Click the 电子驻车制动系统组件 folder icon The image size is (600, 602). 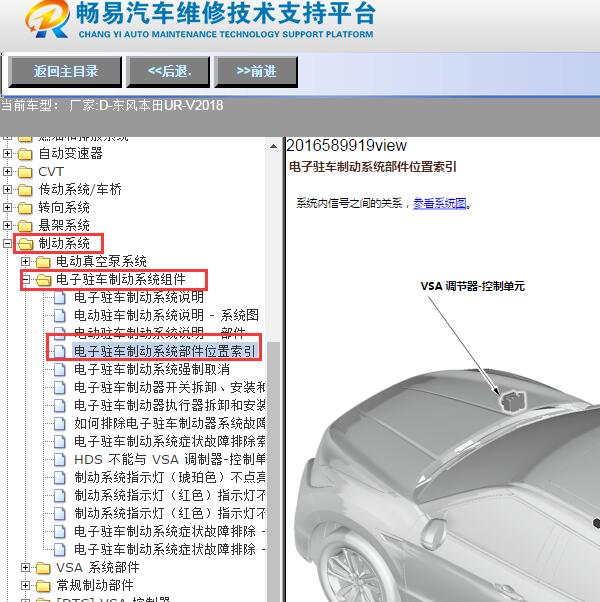click(x=43, y=280)
